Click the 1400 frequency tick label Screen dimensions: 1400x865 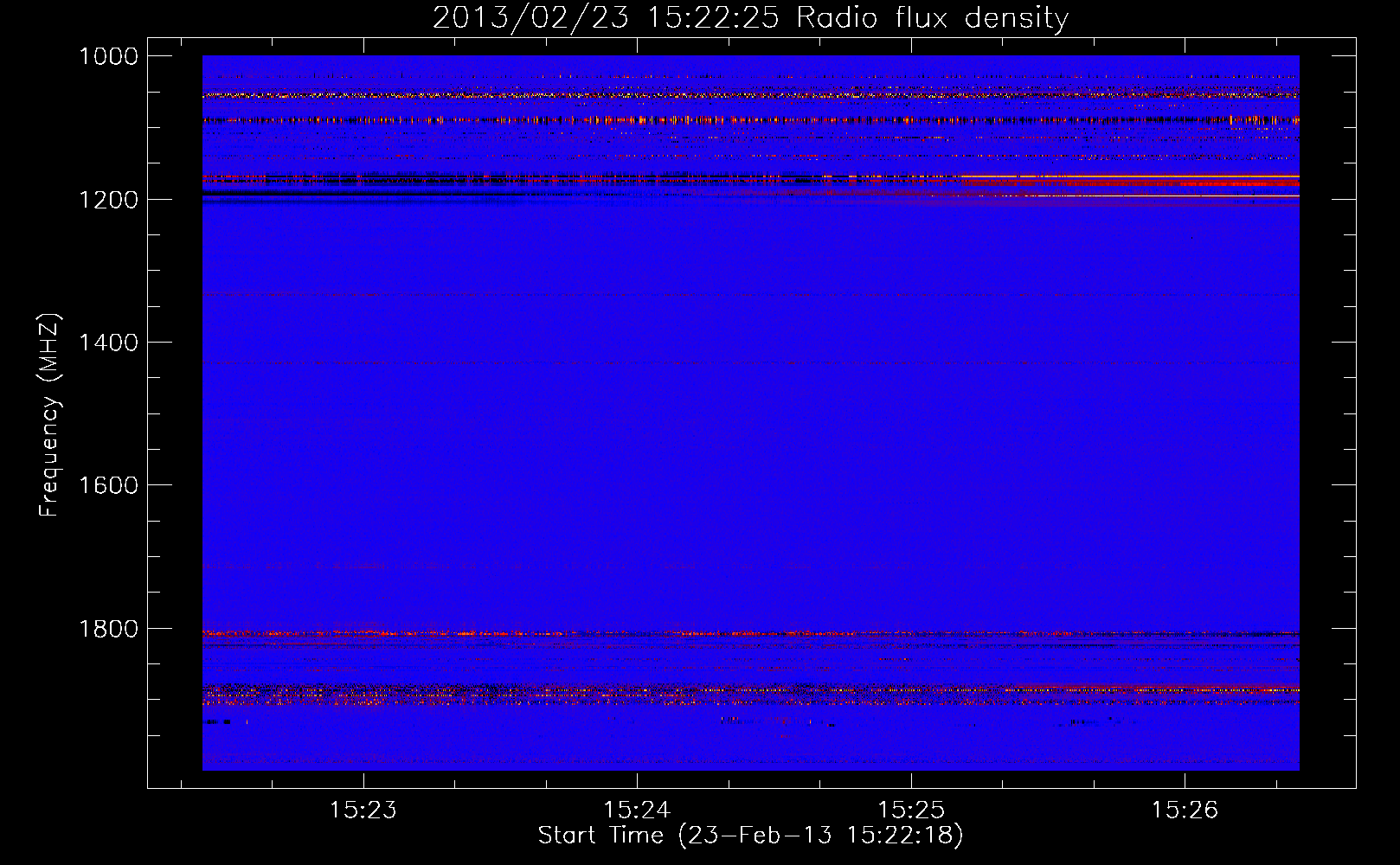point(108,343)
